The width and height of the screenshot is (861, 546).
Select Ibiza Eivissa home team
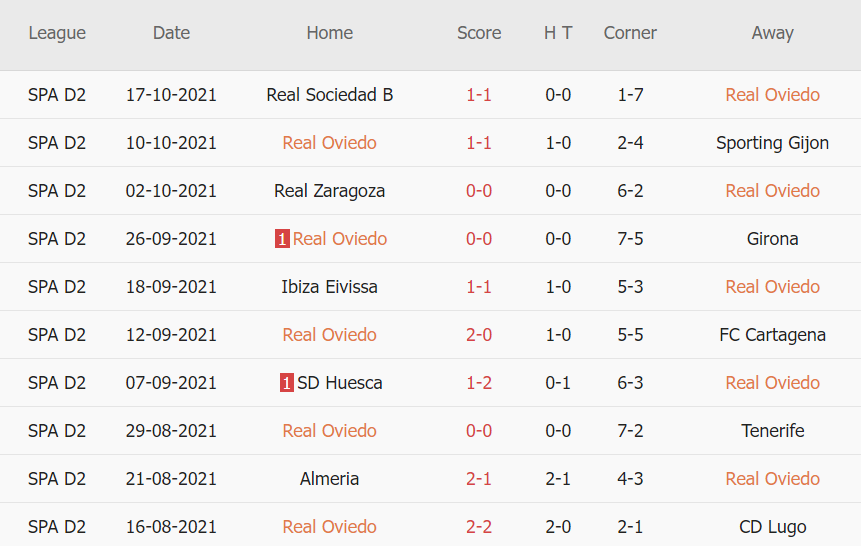pyautogui.click(x=330, y=287)
